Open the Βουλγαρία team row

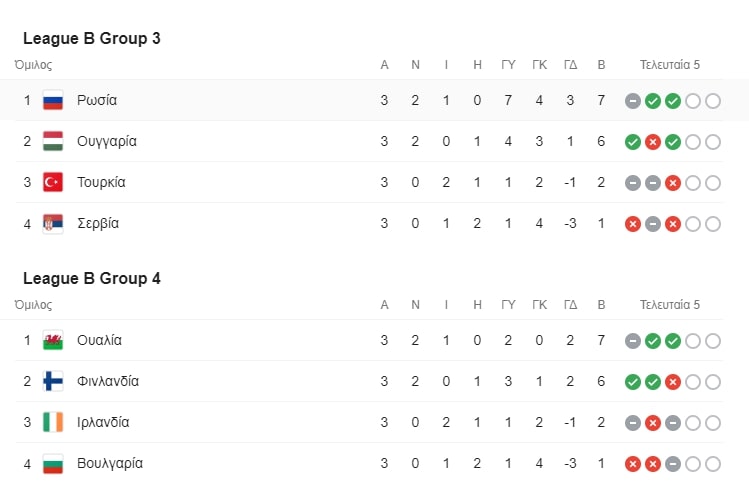click(369, 464)
